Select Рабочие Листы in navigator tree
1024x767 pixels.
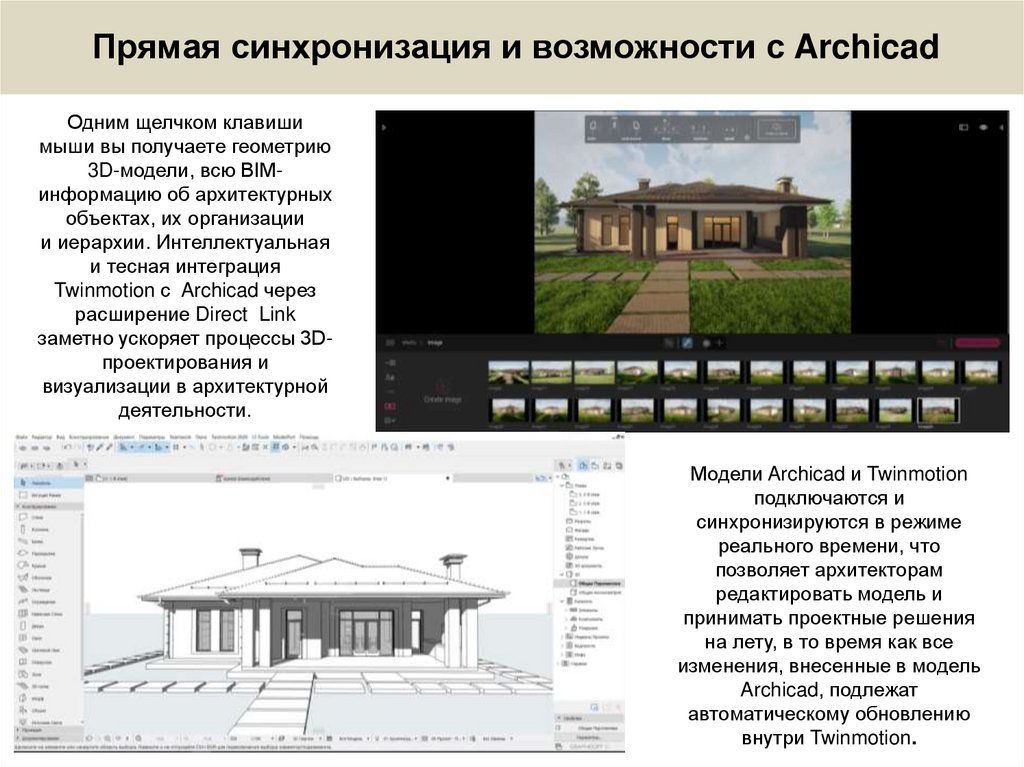(584, 548)
